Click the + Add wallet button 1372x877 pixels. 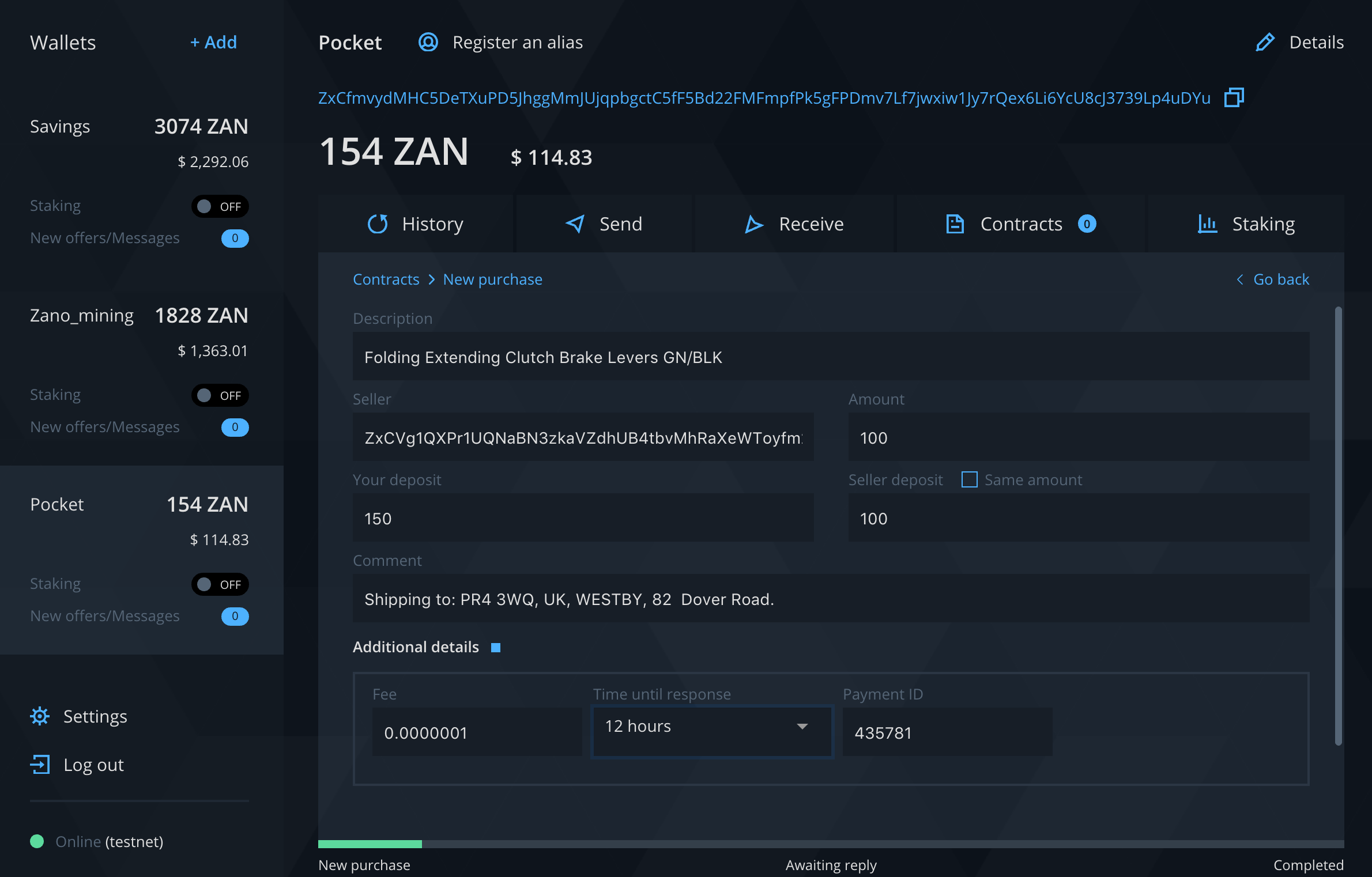(213, 42)
